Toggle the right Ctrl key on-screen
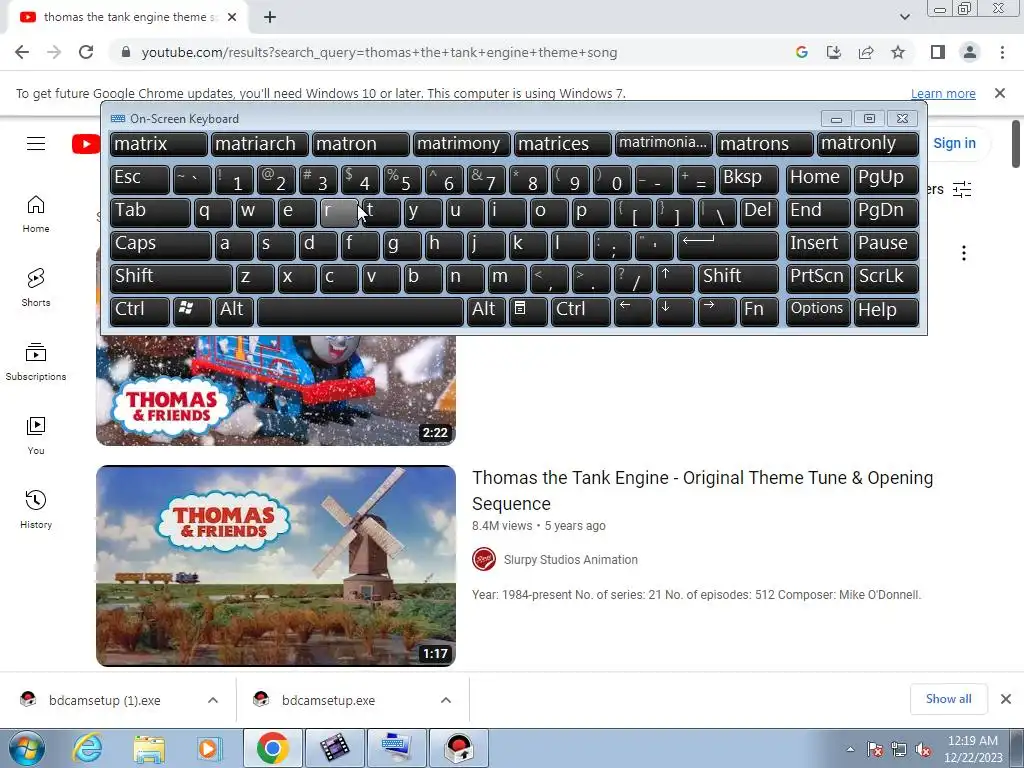1024x768 pixels. coord(581,311)
